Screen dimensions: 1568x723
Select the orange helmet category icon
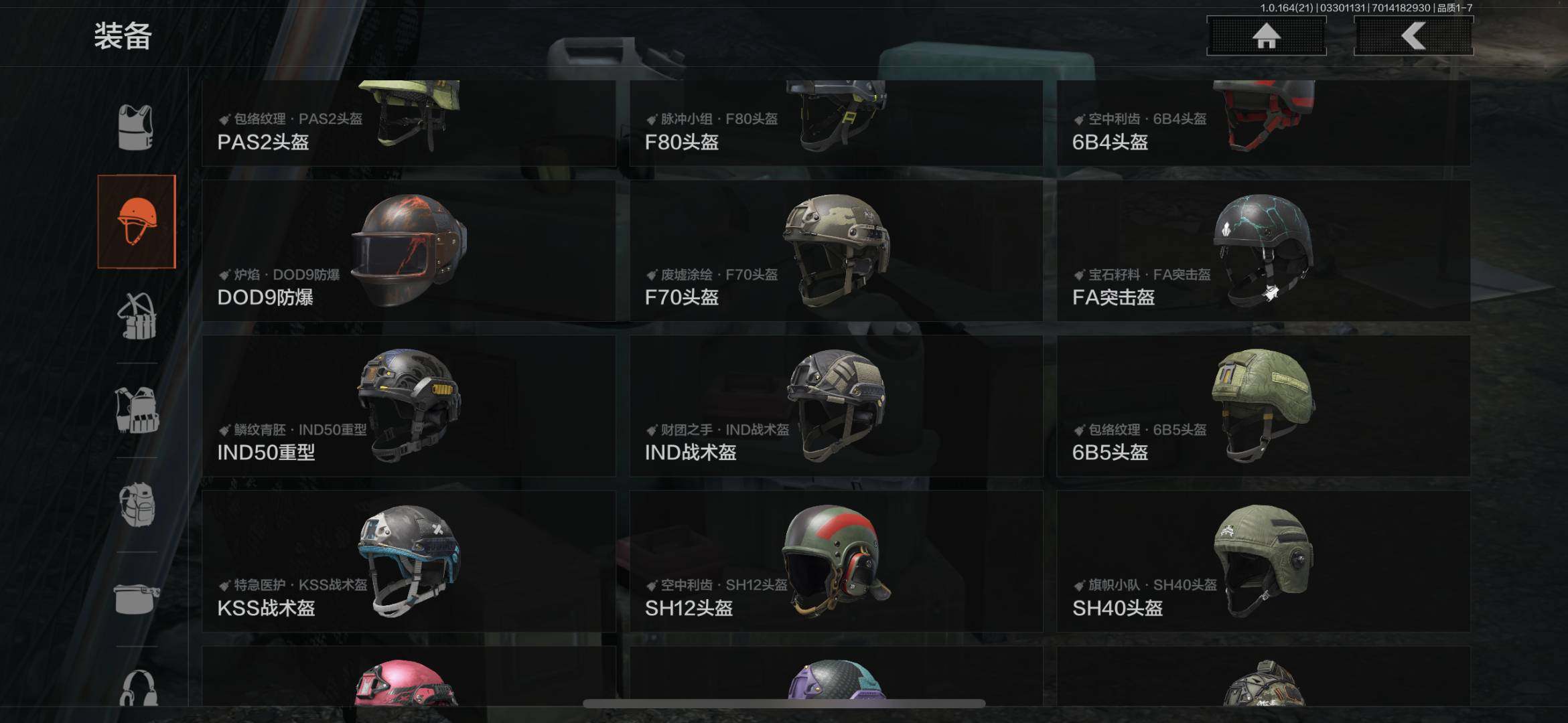tap(137, 222)
